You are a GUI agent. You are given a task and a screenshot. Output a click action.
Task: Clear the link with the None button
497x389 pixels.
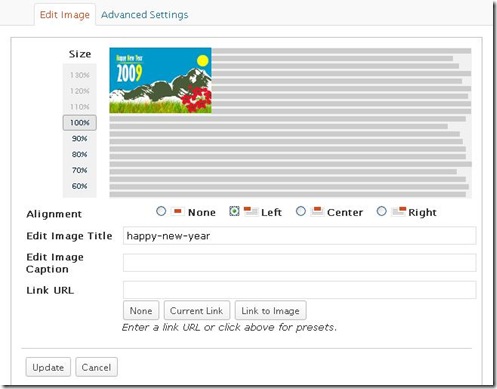point(141,311)
